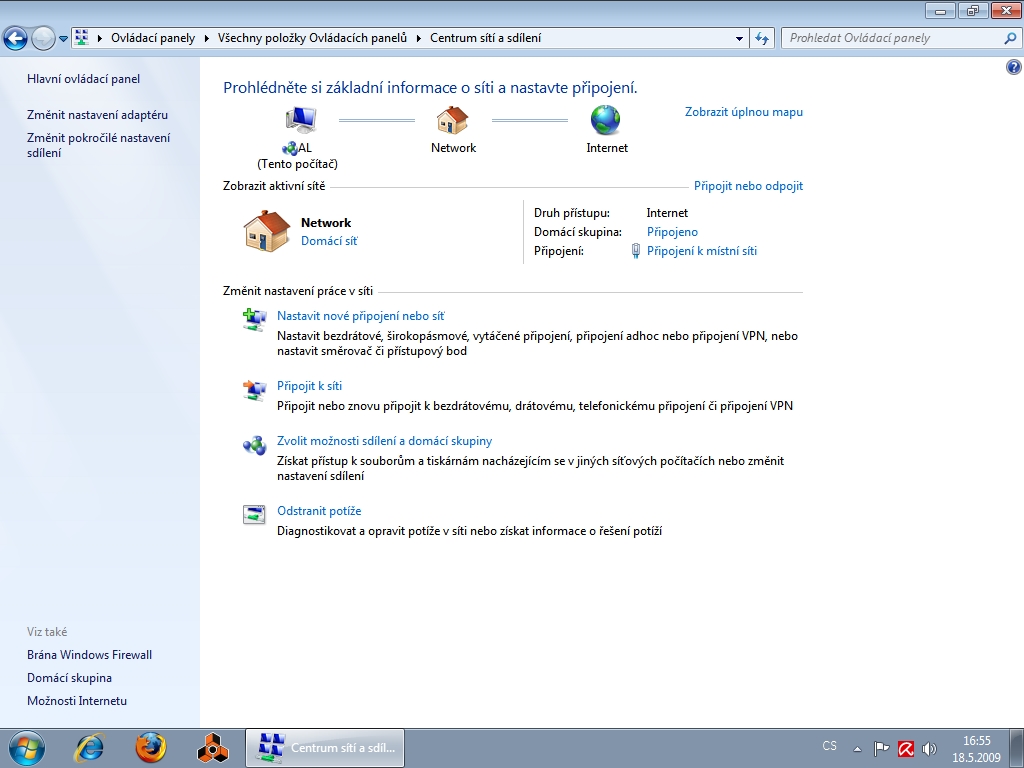Expand the address bar history dropdown

pyautogui.click(x=739, y=38)
